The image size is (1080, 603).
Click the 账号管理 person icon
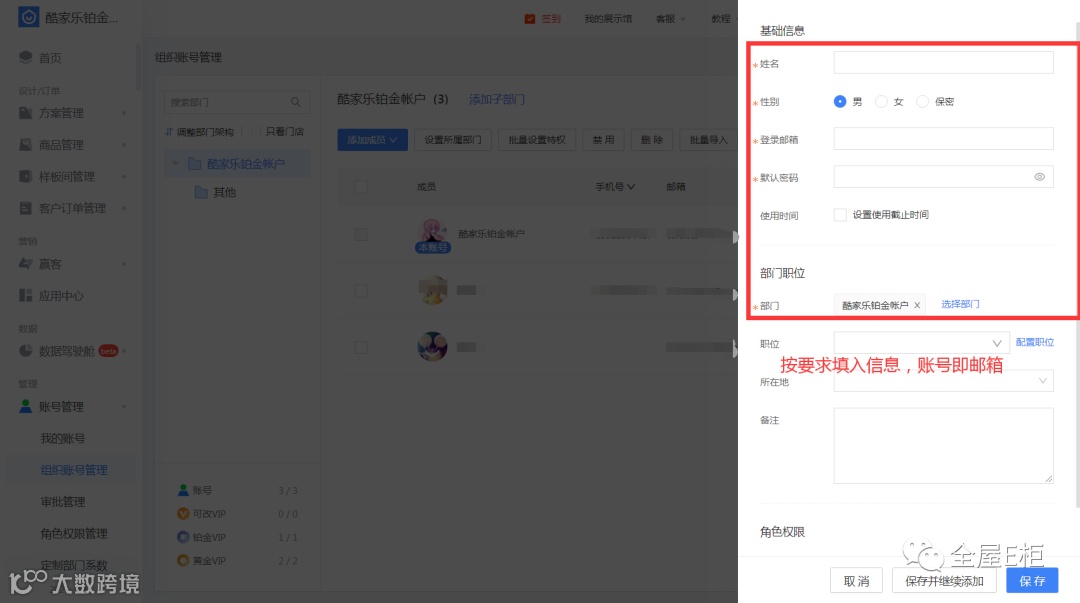(25, 406)
